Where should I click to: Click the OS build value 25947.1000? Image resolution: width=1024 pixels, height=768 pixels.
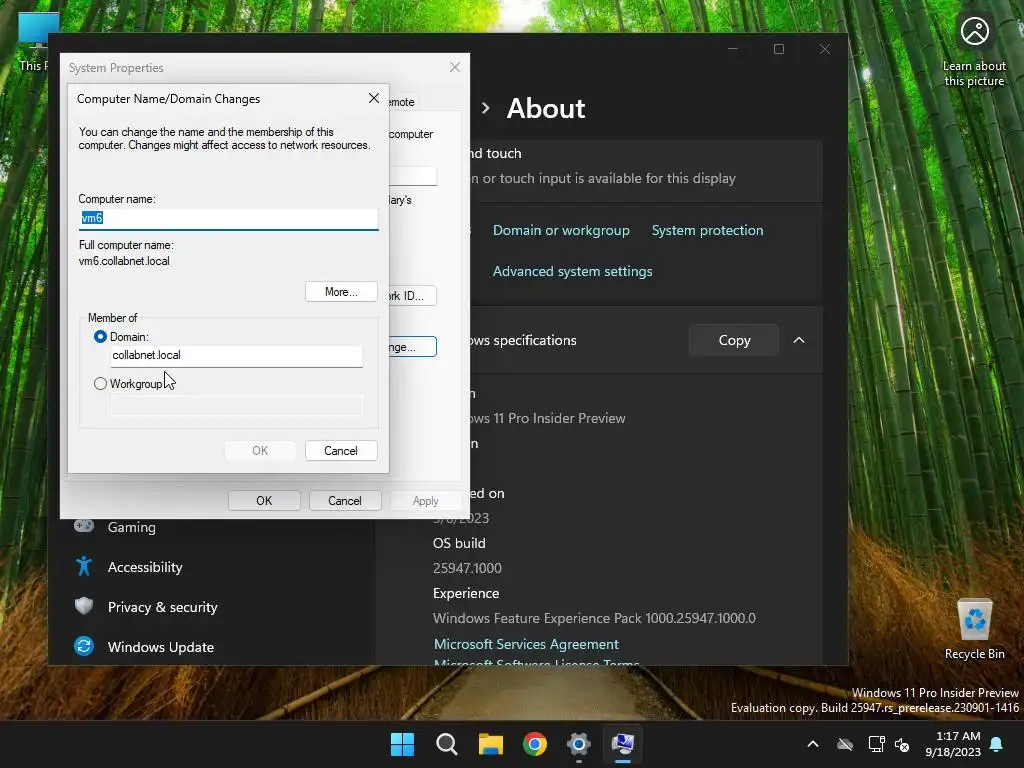467,568
